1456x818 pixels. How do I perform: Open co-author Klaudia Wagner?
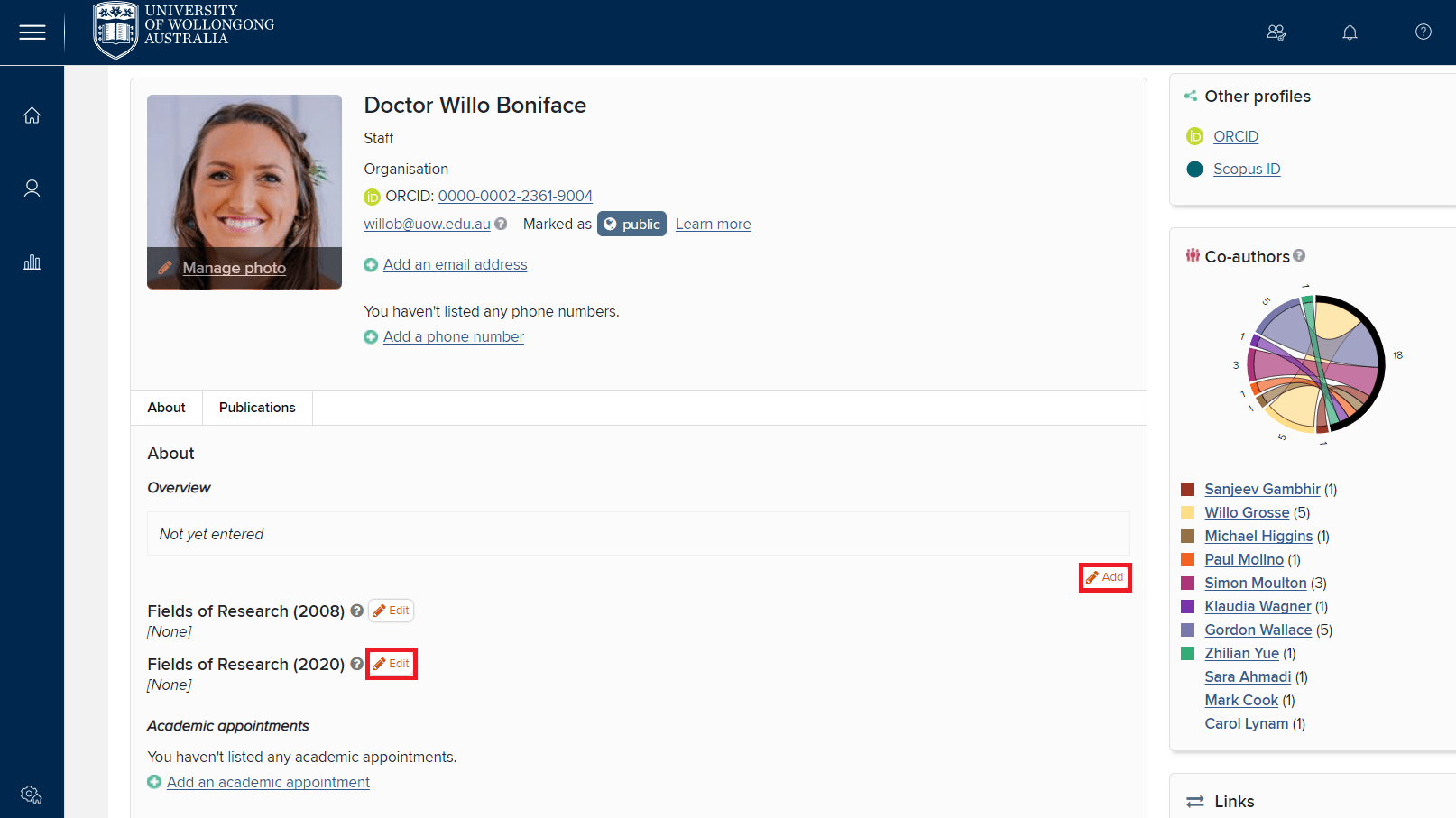click(1258, 606)
